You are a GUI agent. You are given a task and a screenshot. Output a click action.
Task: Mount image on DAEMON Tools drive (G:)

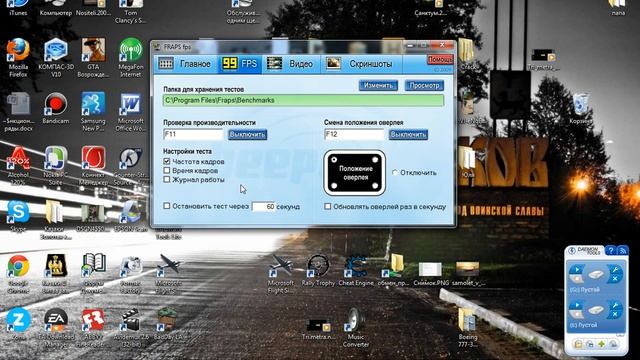[576, 270]
